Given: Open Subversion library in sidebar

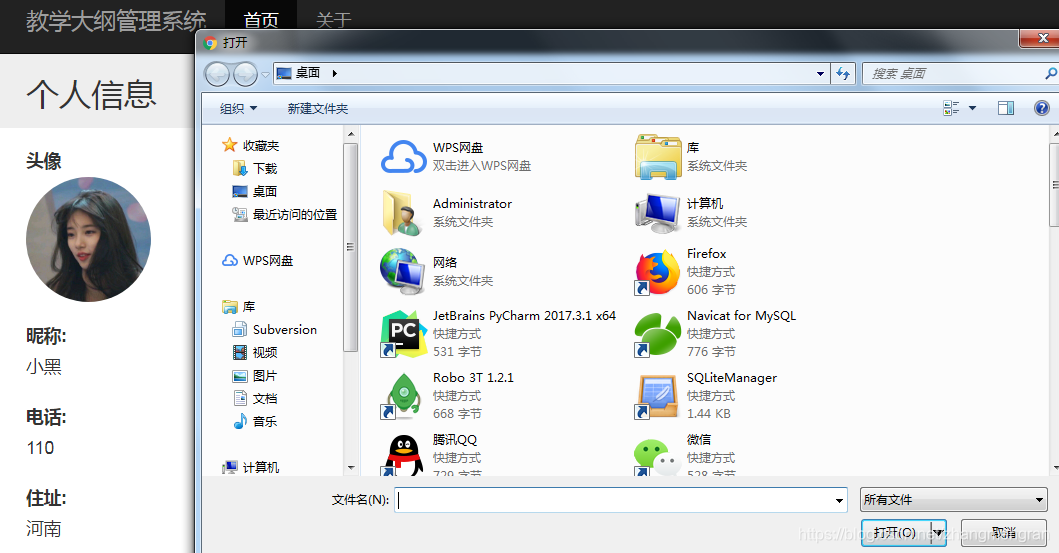Looking at the screenshot, I should [x=275, y=330].
